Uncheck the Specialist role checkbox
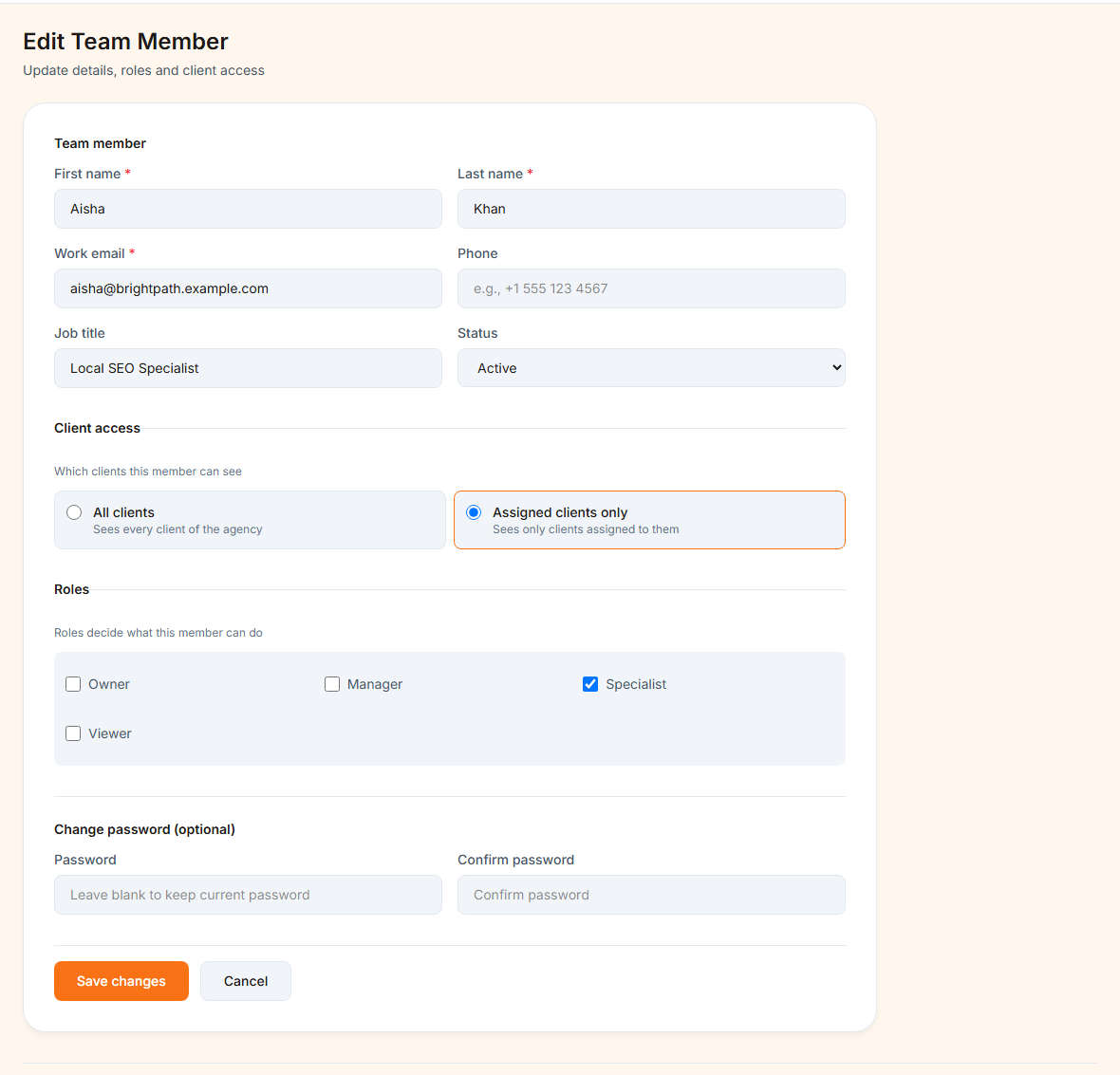The width and height of the screenshot is (1120, 1075). coord(590,684)
